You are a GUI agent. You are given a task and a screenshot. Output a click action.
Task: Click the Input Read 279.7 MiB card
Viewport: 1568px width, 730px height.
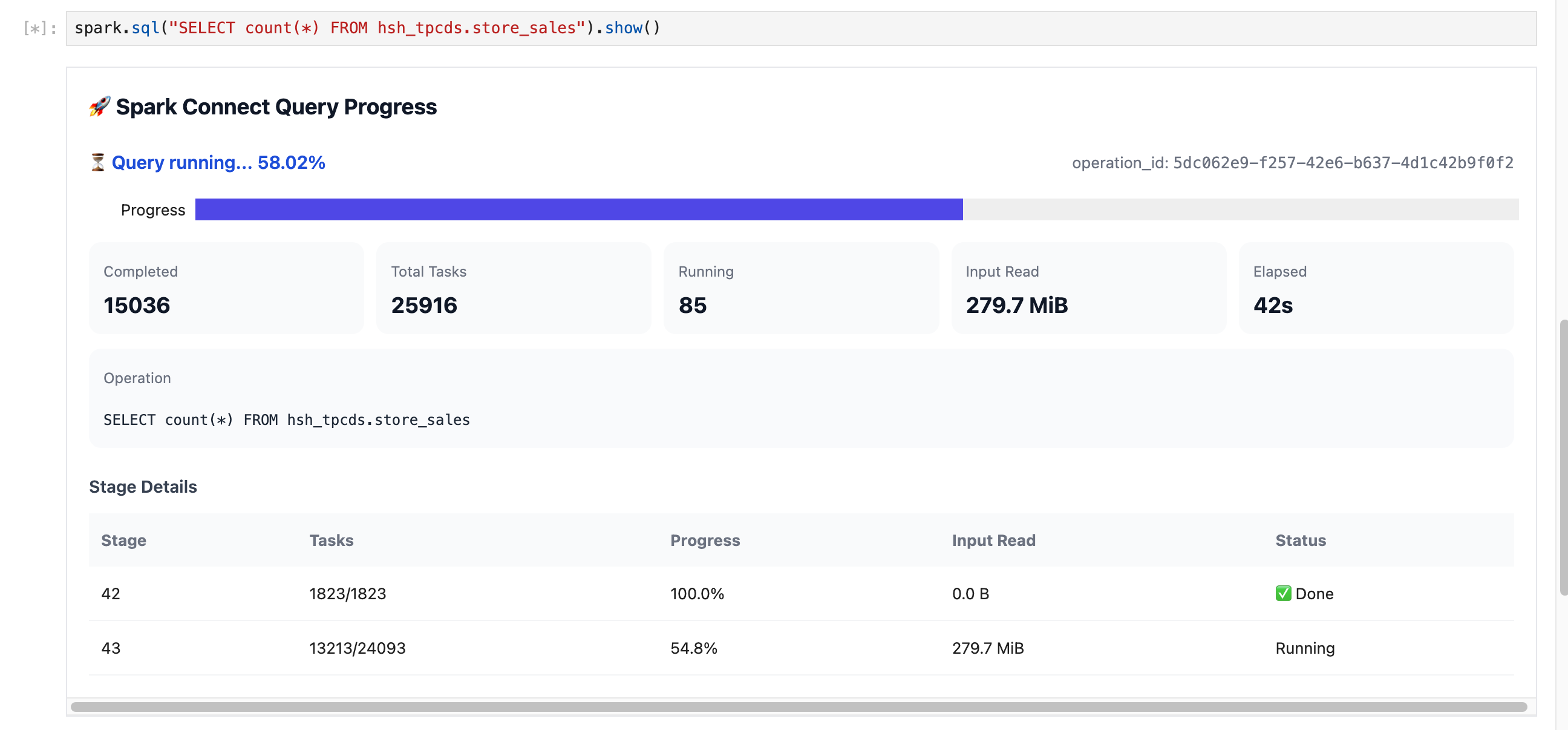[x=1088, y=289]
